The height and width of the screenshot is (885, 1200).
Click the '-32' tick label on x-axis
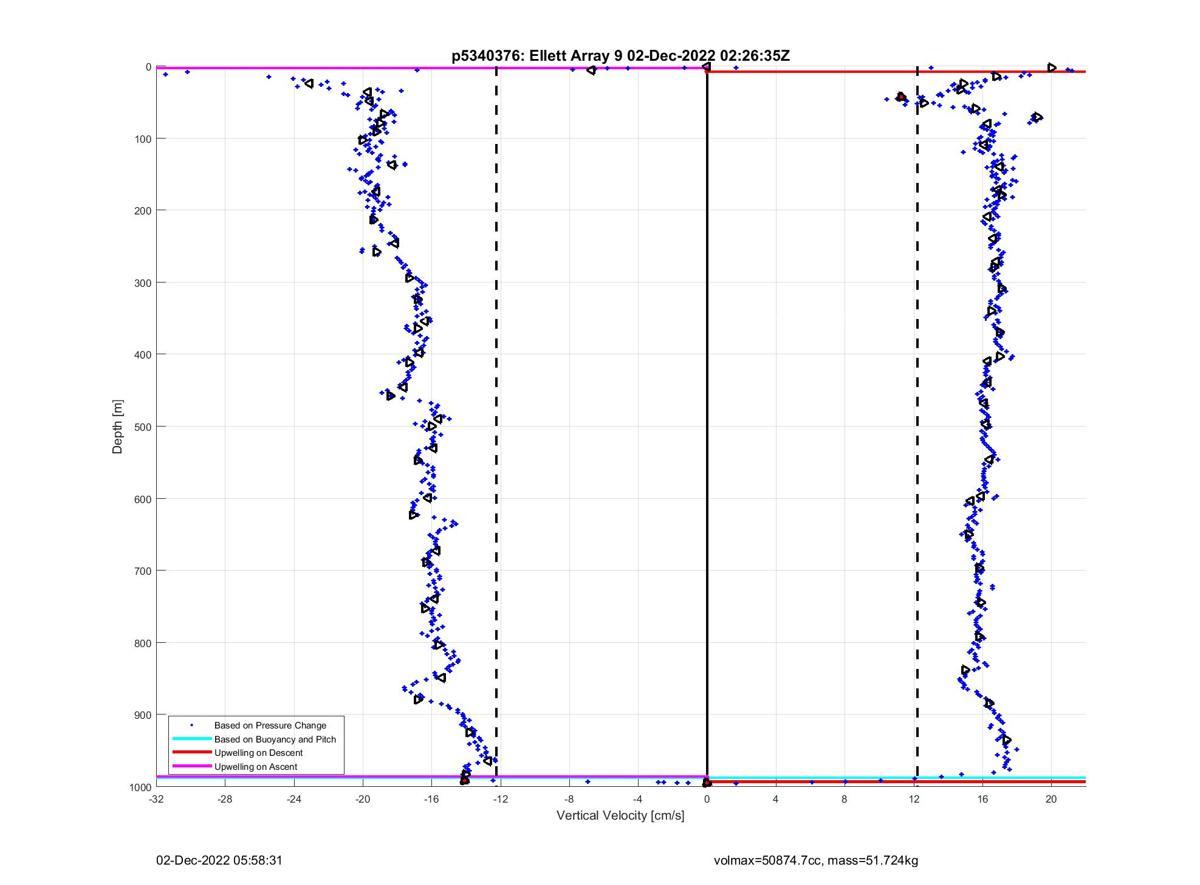(156, 799)
